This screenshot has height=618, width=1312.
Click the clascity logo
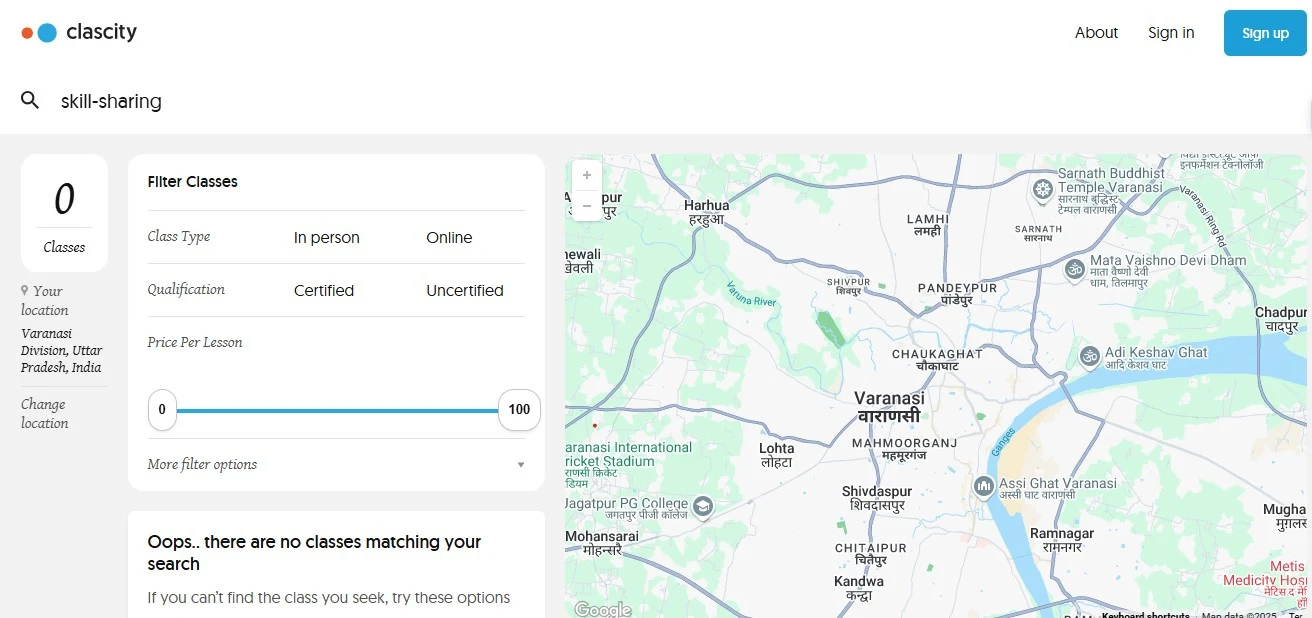[x=79, y=32]
